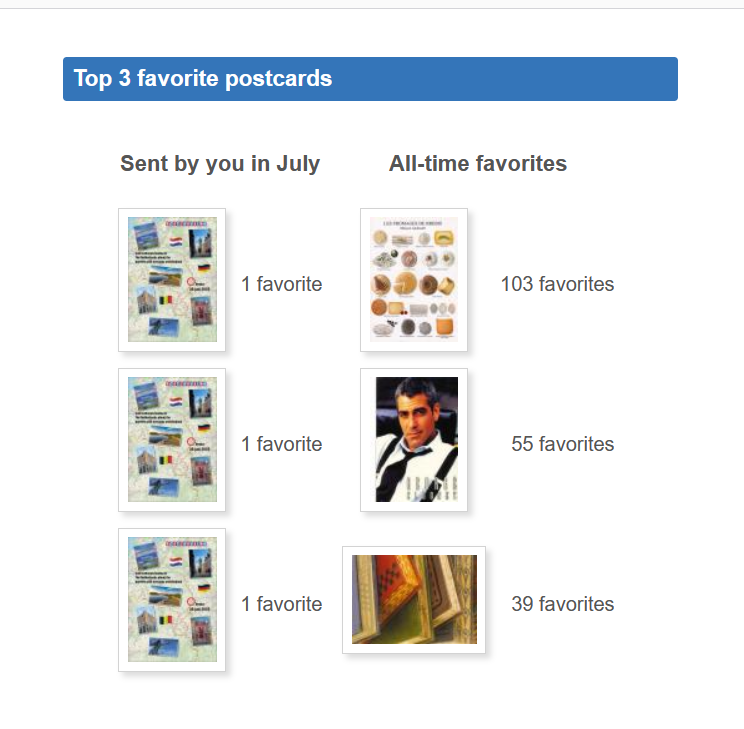
Task: Click the 'Sent by you in July' heading
Action: click(220, 164)
